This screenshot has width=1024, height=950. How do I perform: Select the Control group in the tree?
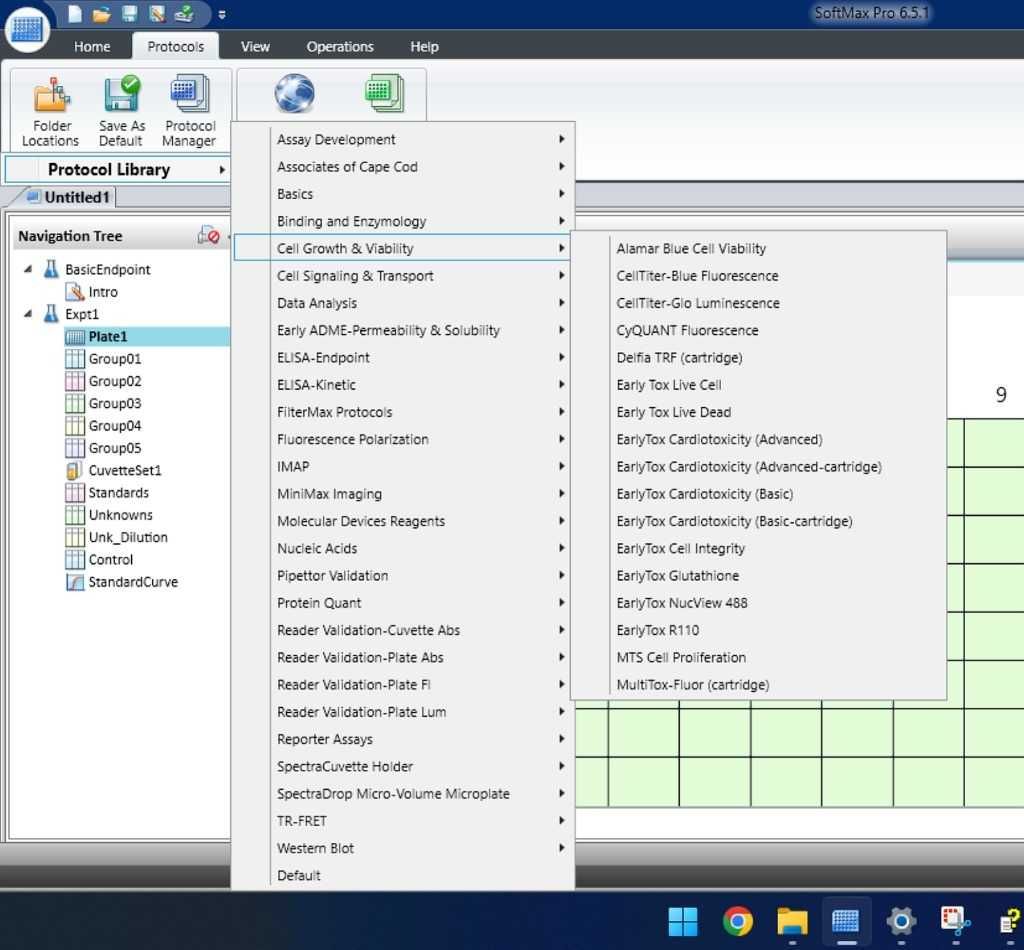point(111,560)
